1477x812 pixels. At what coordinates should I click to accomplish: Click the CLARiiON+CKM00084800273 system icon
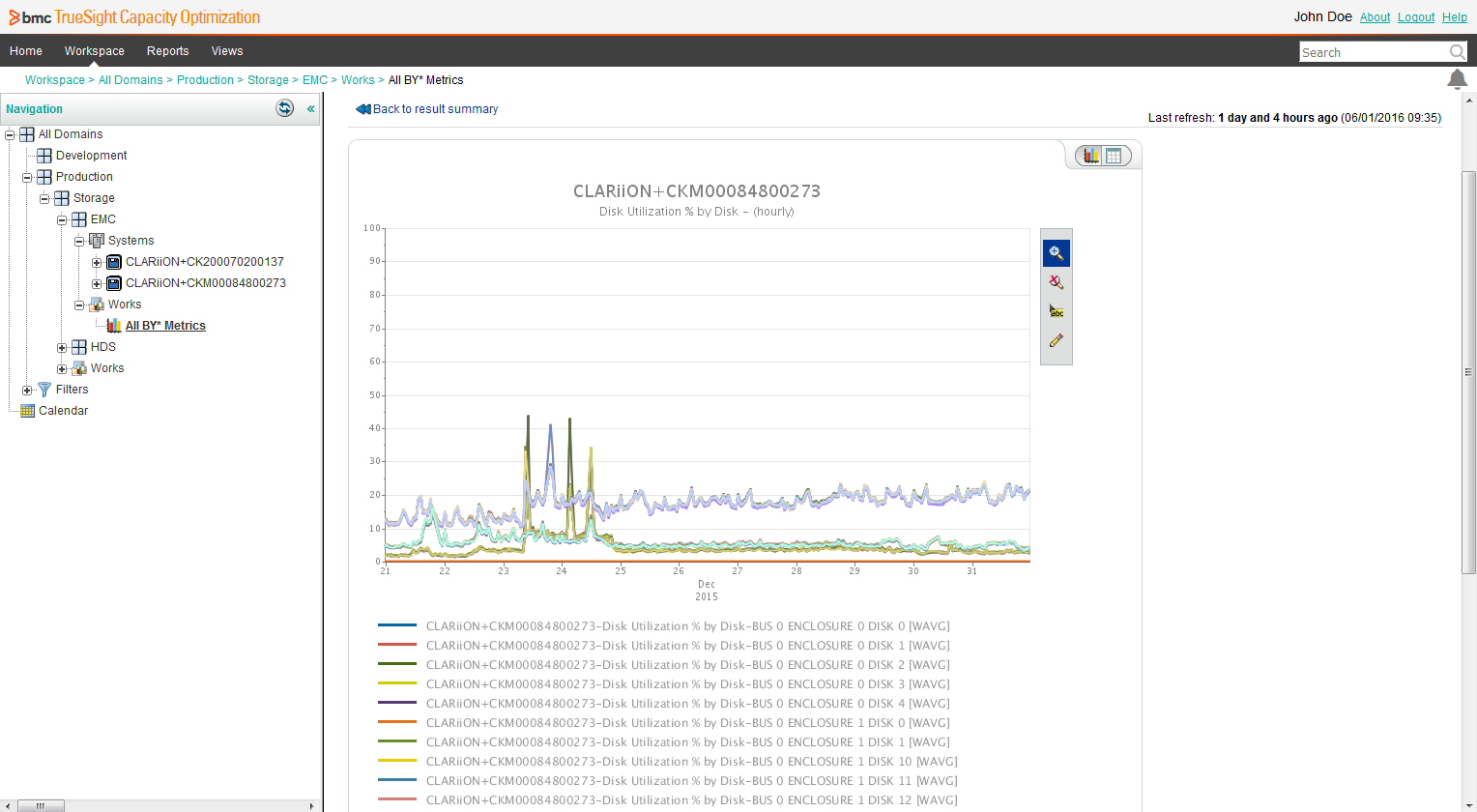pyautogui.click(x=114, y=283)
